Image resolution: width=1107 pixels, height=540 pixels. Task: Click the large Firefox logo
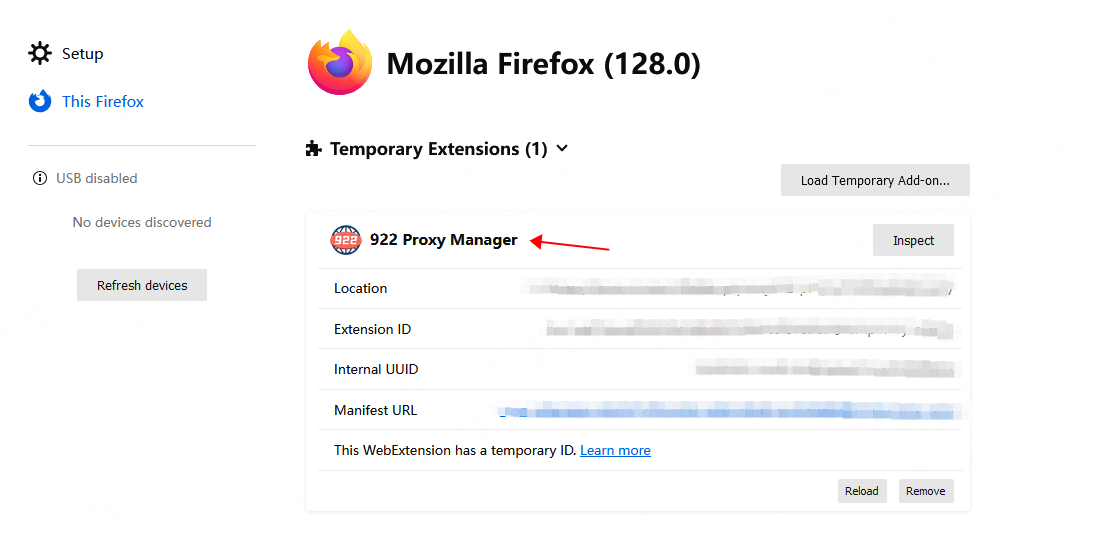click(340, 63)
